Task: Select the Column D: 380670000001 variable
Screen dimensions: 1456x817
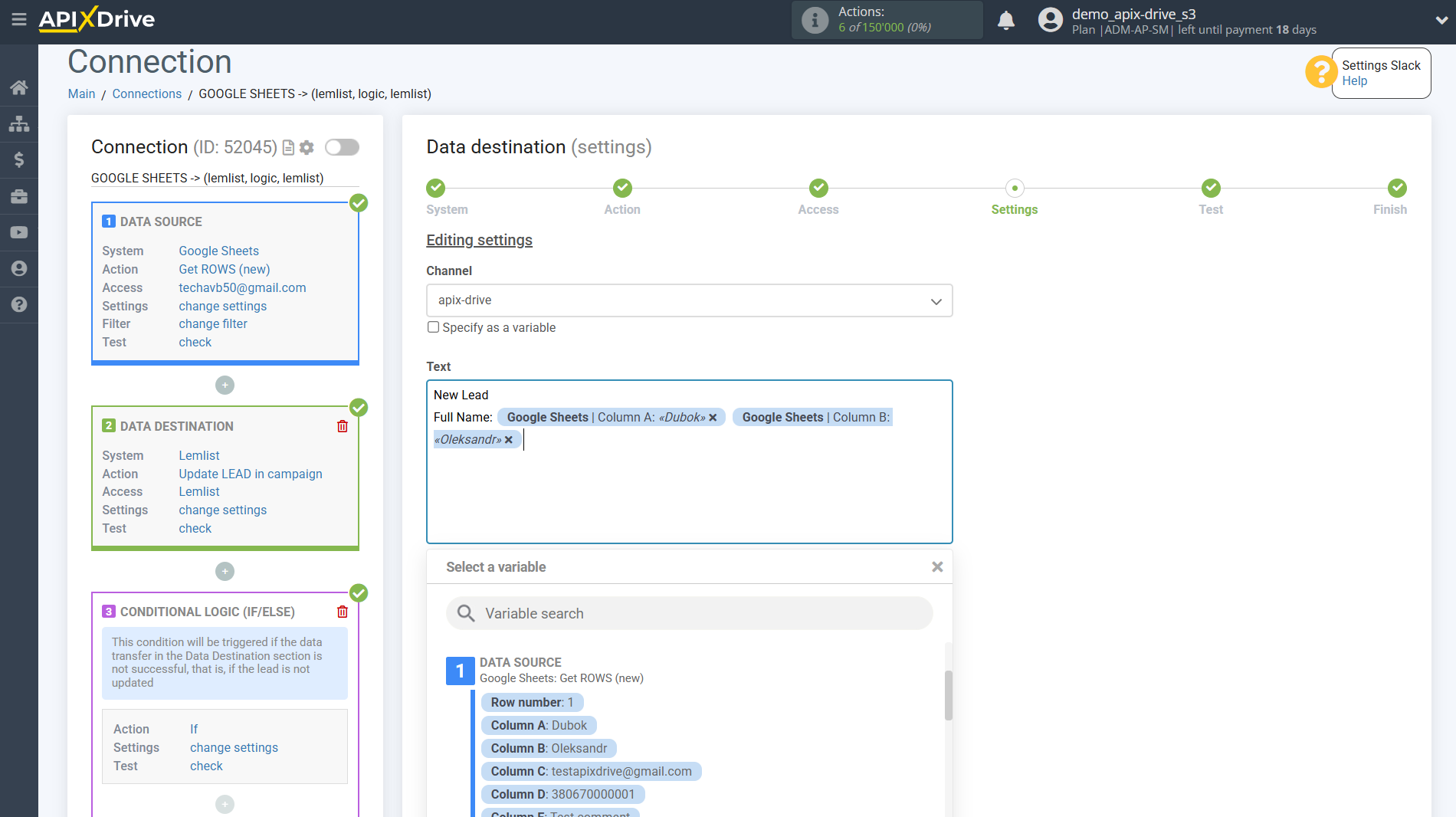Action: [562, 794]
